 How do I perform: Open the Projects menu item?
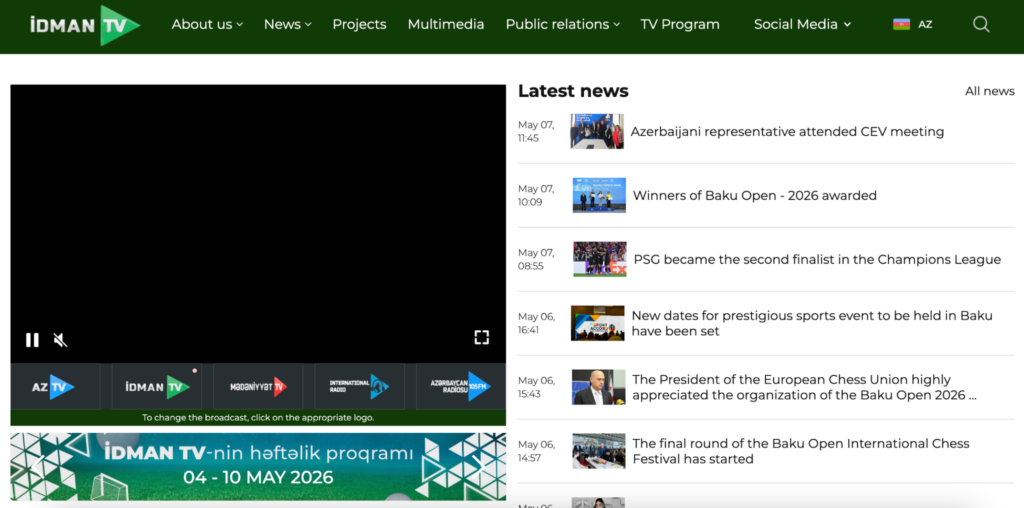pyautogui.click(x=359, y=25)
